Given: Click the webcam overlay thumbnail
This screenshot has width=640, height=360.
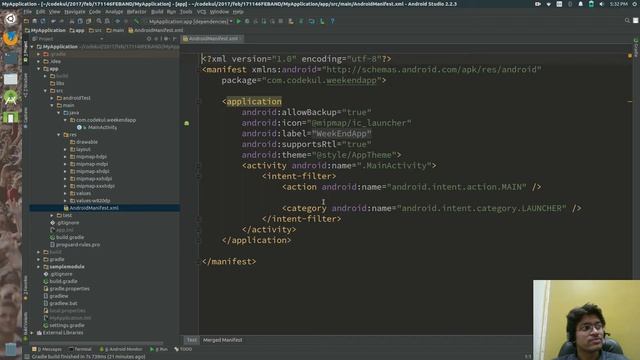Looking at the screenshot, I should pos(586,320).
